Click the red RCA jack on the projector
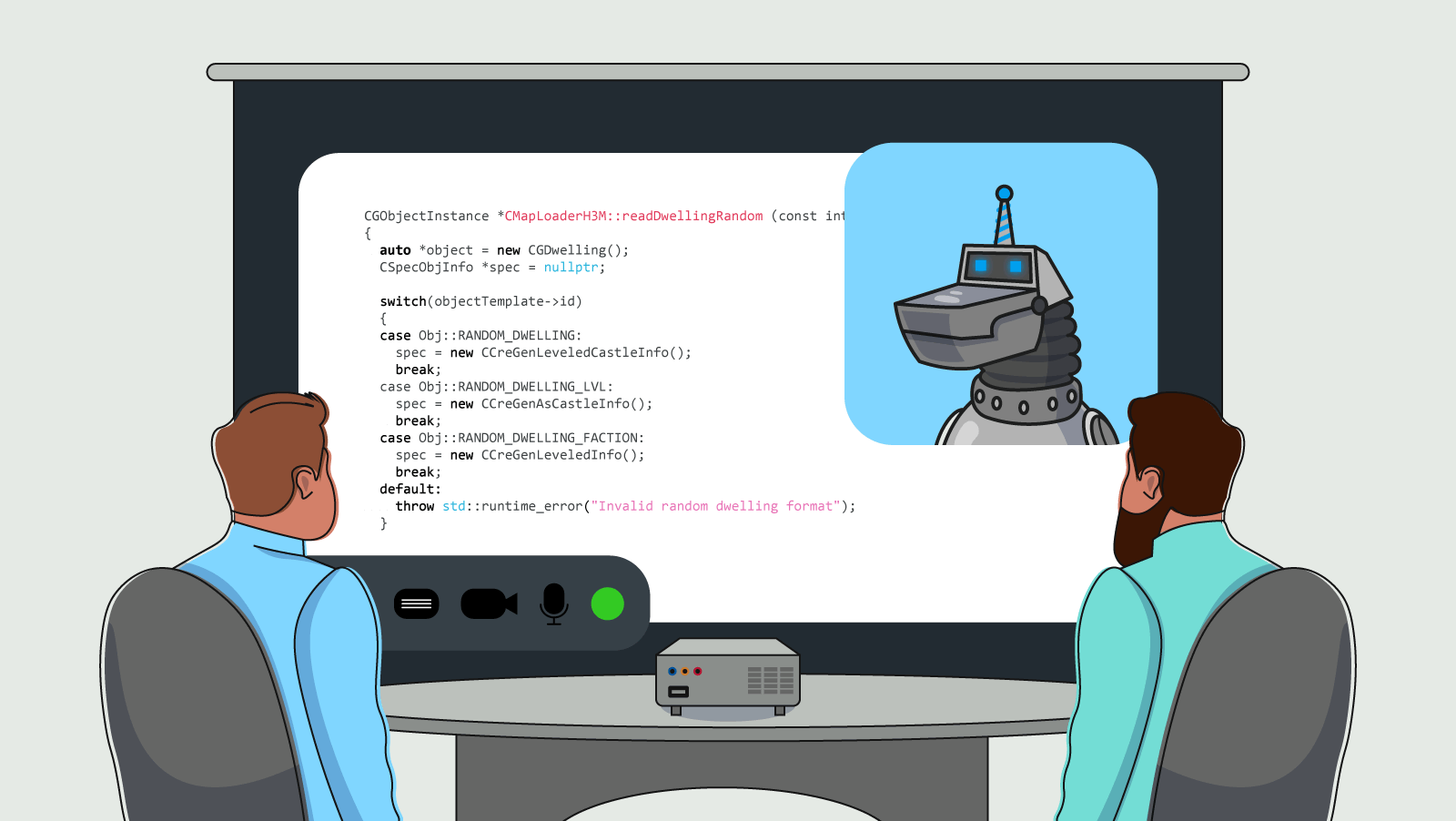The width and height of the screenshot is (1456, 821). (x=697, y=671)
